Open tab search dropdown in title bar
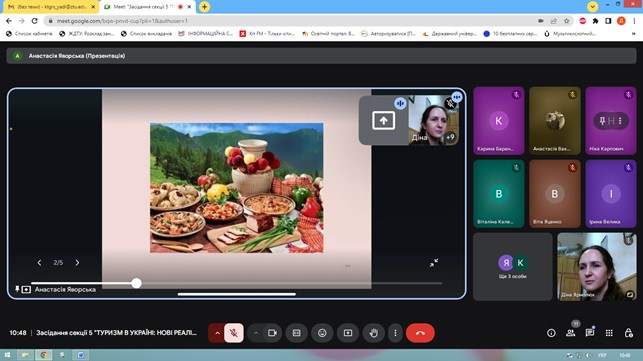This screenshot has width=643, height=361. [x=593, y=7]
